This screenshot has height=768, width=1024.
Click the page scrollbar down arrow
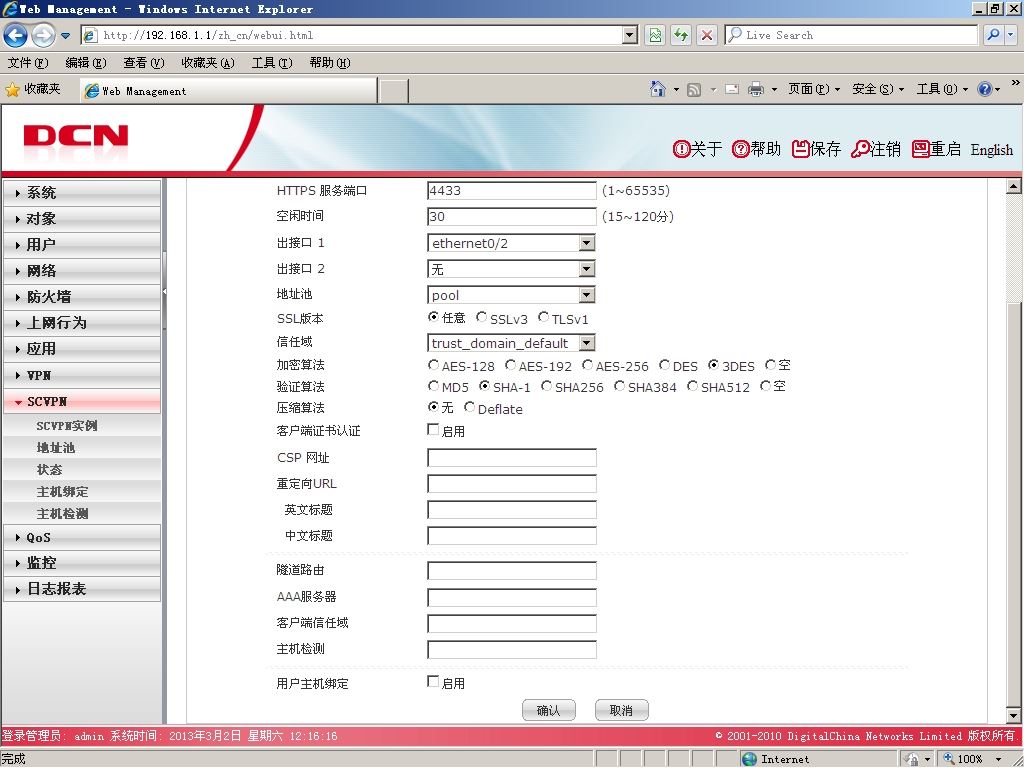pyautogui.click(x=1013, y=716)
